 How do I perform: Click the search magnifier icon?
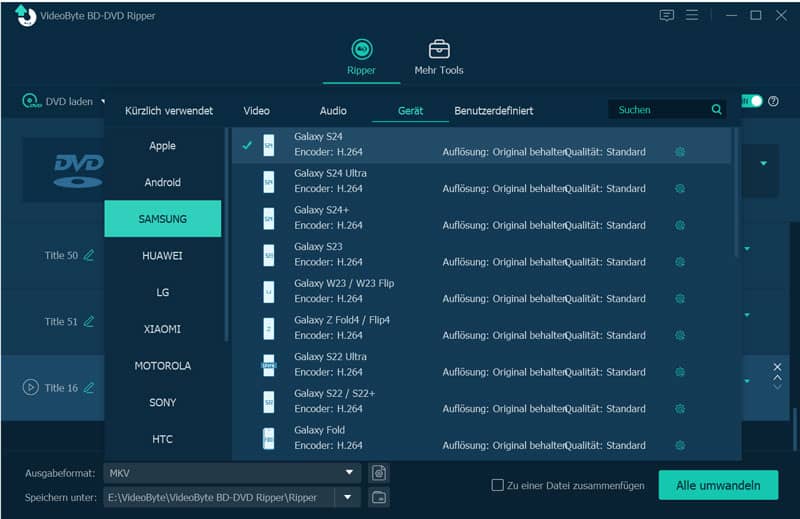(x=716, y=109)
